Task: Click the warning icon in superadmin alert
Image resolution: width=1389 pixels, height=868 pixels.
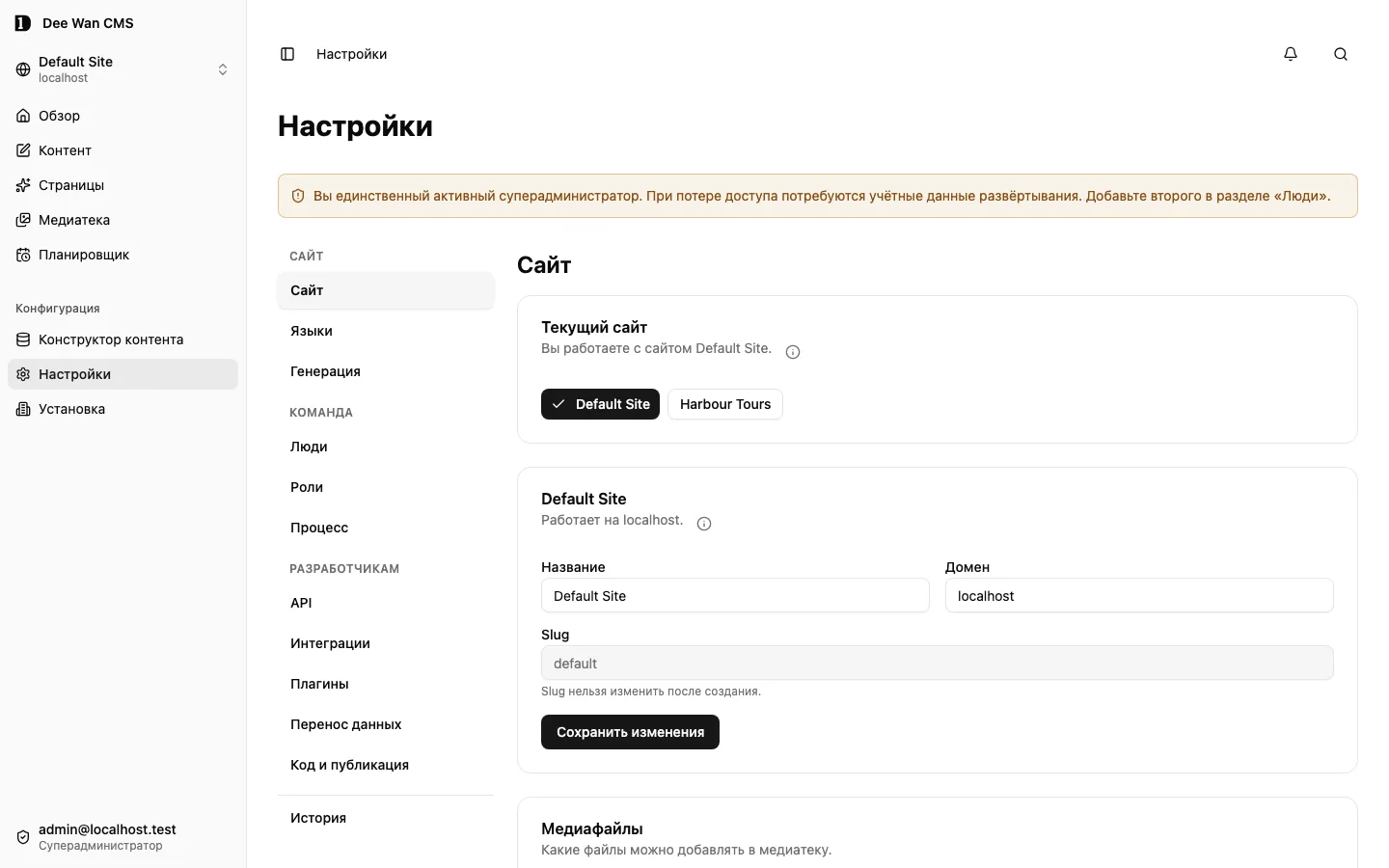Action: coord(298,196)
